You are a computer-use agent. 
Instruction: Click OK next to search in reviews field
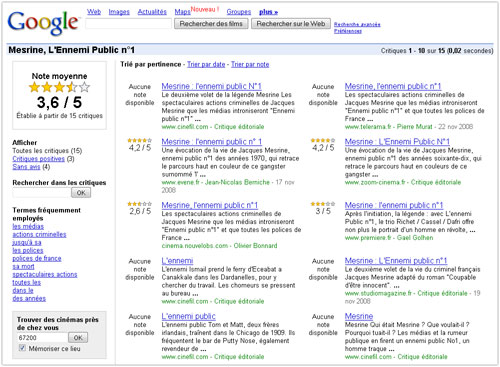click(81, 193)
